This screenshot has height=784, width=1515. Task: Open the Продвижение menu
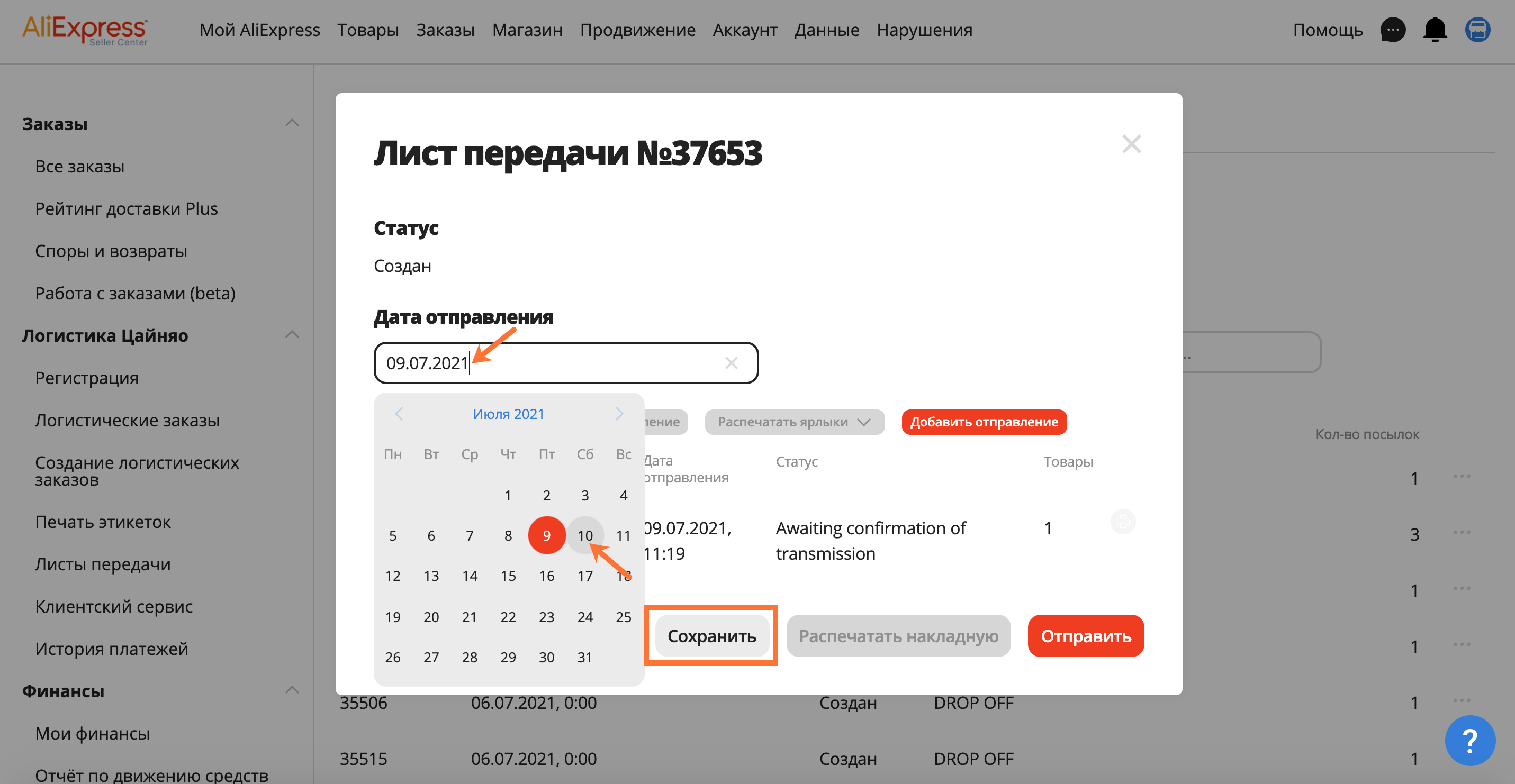pos(637,30)
